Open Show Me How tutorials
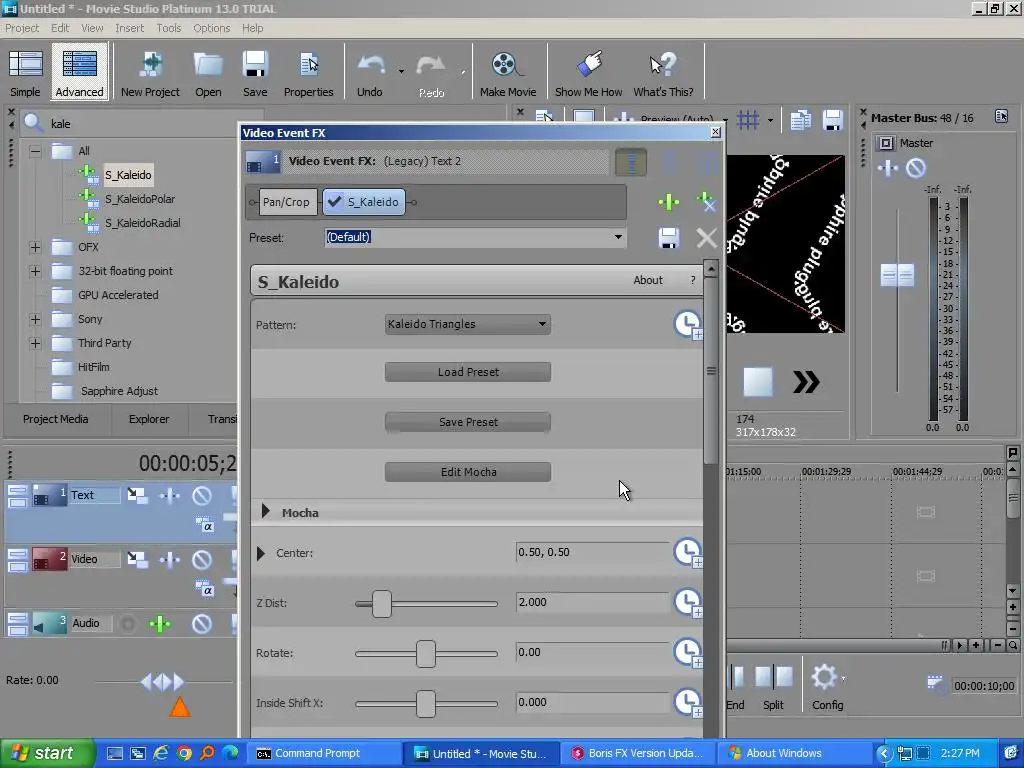 (x=588, y=73)
